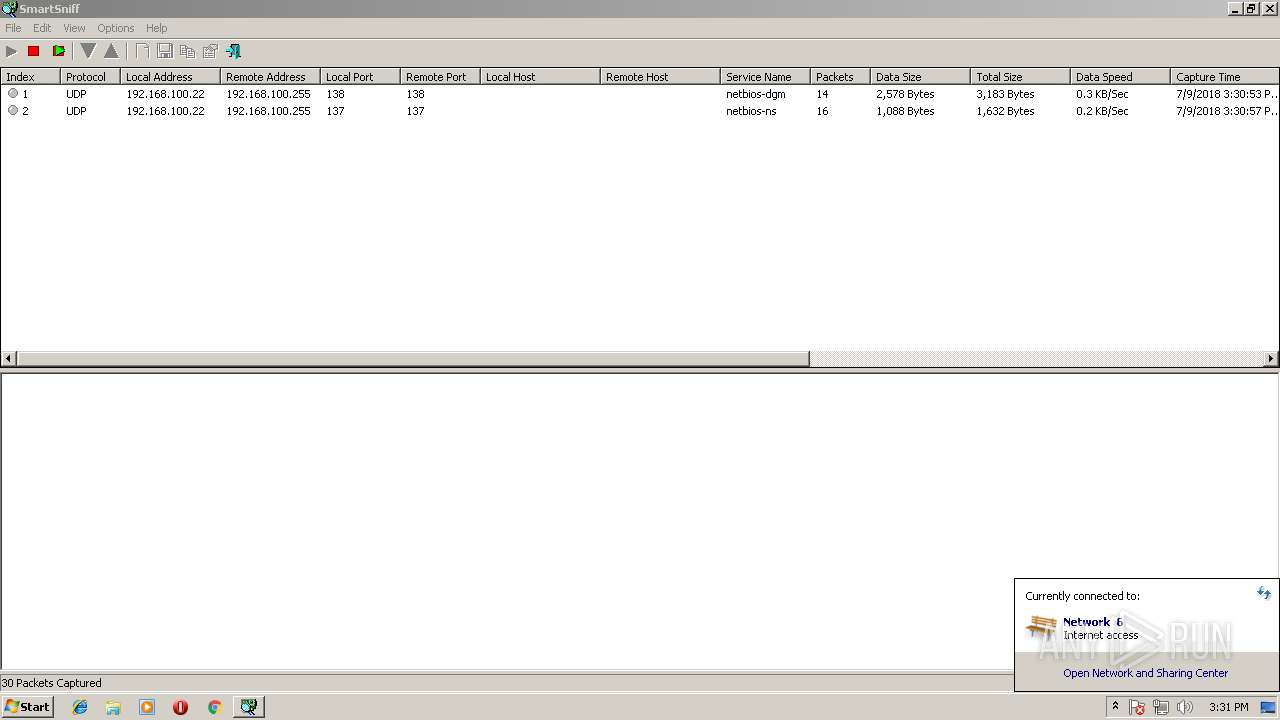Screen dimensions: 1280x720
Task: Click the network refresh arrows icon in popup
Action: tap(1264, 592)
